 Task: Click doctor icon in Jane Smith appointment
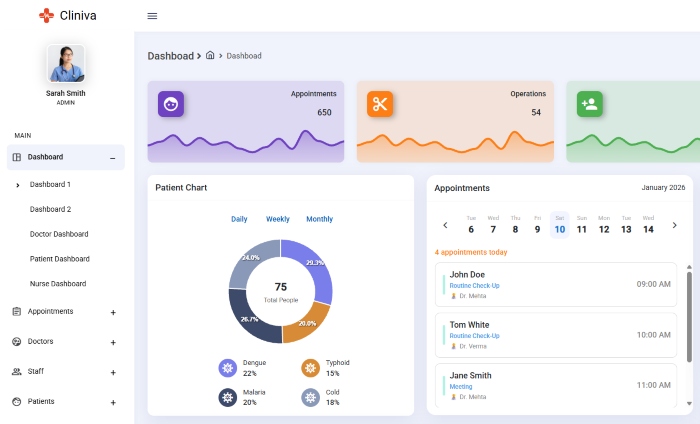click(454, 397)
